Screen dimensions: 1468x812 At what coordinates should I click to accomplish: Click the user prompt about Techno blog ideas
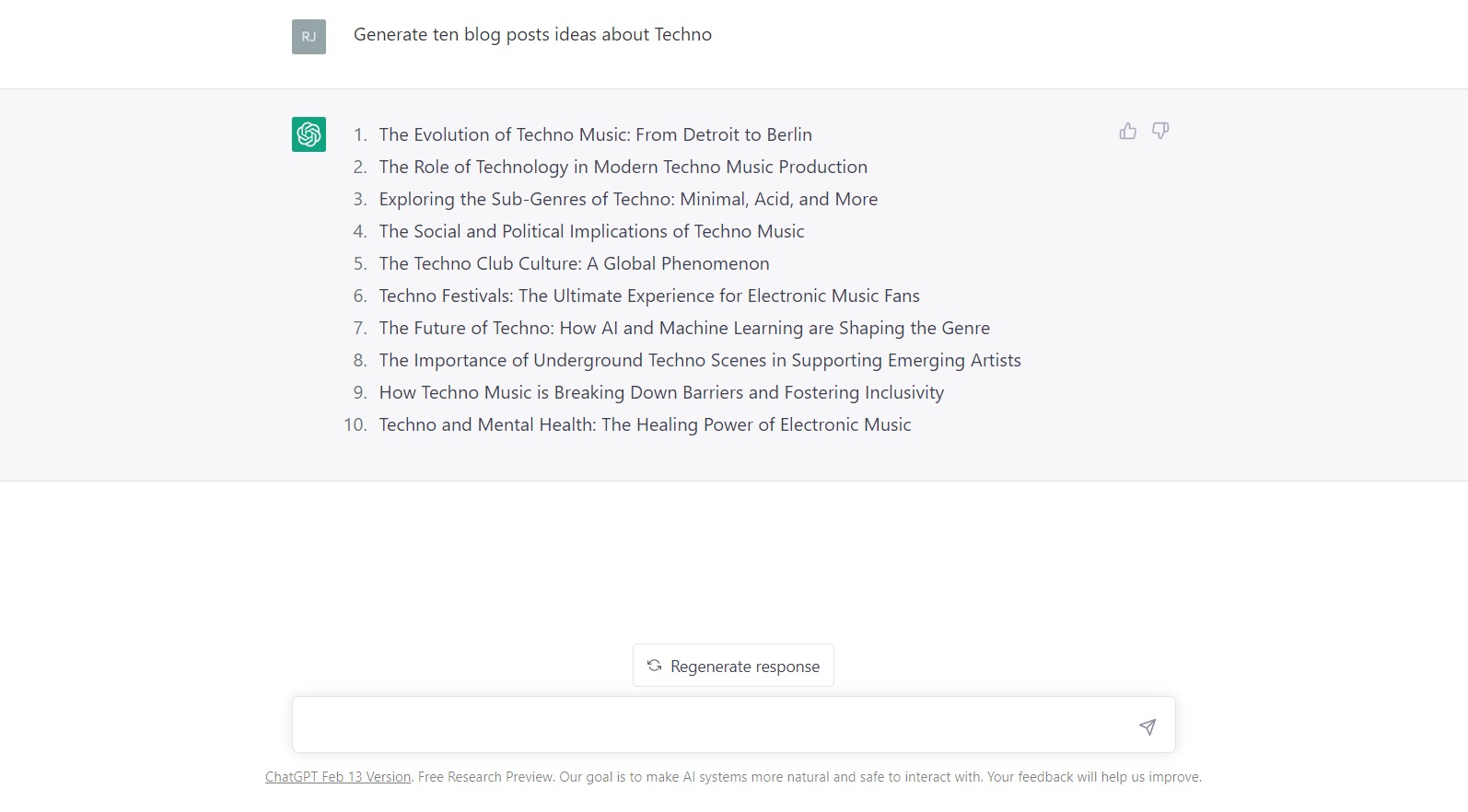pyautogui.click(x=532, y=35)
